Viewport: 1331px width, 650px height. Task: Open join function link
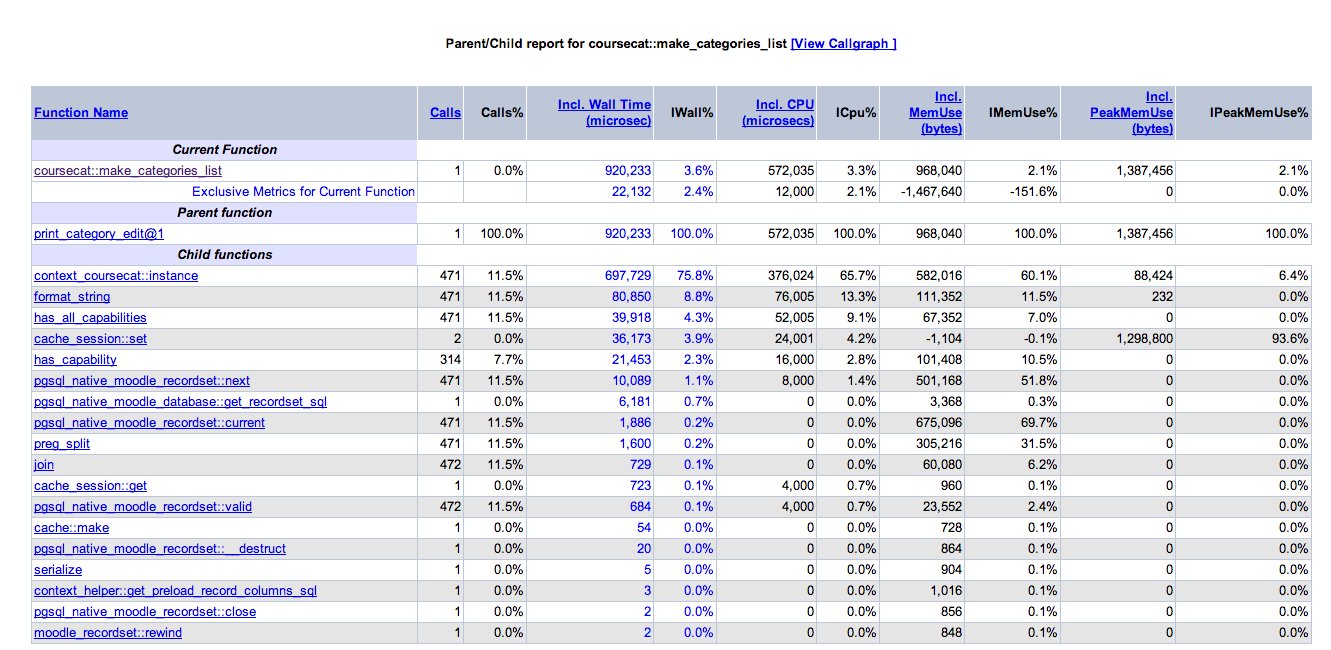point(44,465)
